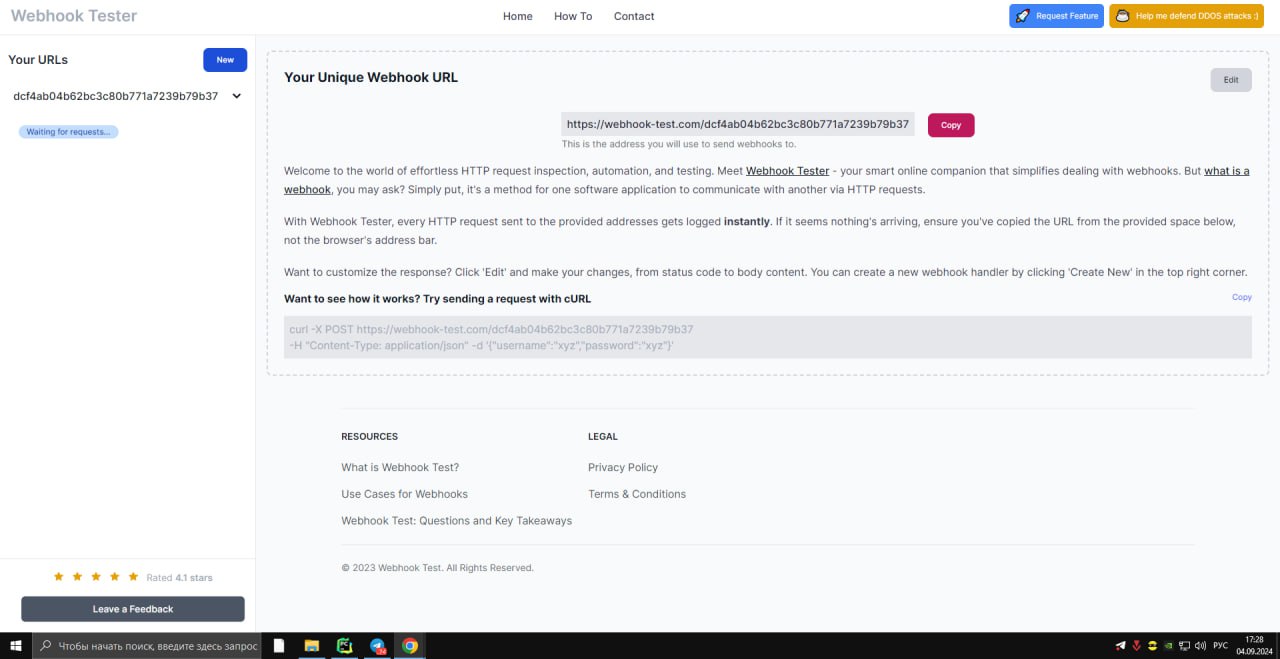Image resolution: width=1280 pixels, height=659 pixels.
Task: Click the Edit button
Action: (x=1231, y=80)
